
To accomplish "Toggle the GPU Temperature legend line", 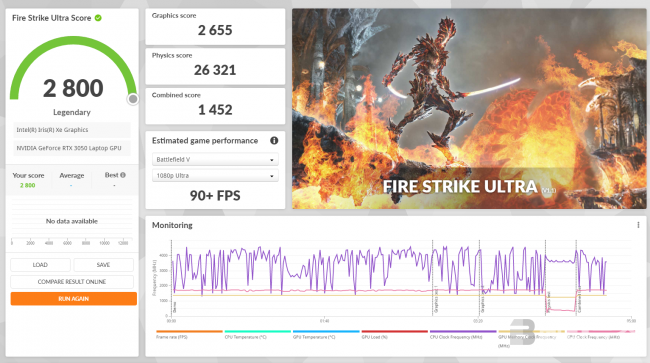I will (326, 334).
